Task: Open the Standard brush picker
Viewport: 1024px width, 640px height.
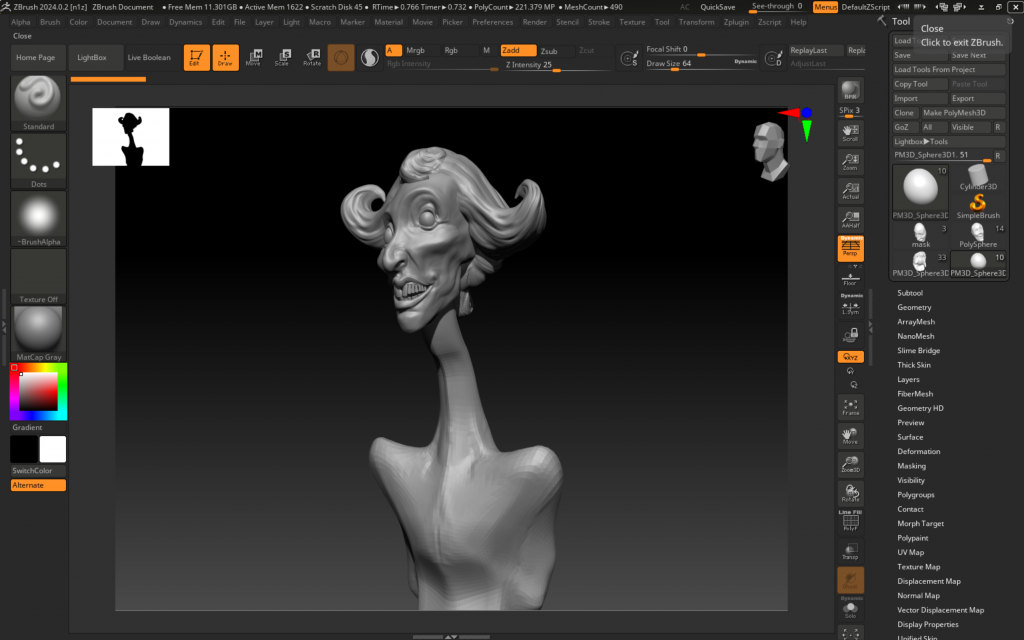Action: [x=39, y=103]
